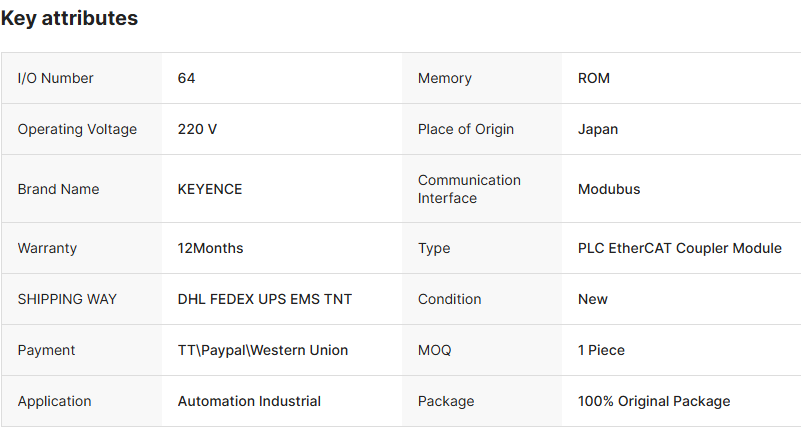
Task: Click the Modbus interface value
Action: pyautogui.click(x=609, y=189)
